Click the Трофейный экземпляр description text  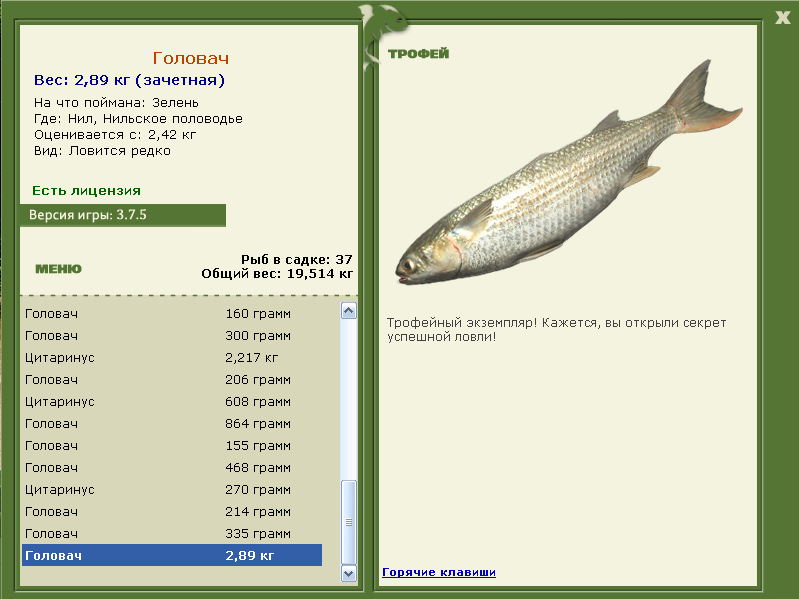pos(556,330)
